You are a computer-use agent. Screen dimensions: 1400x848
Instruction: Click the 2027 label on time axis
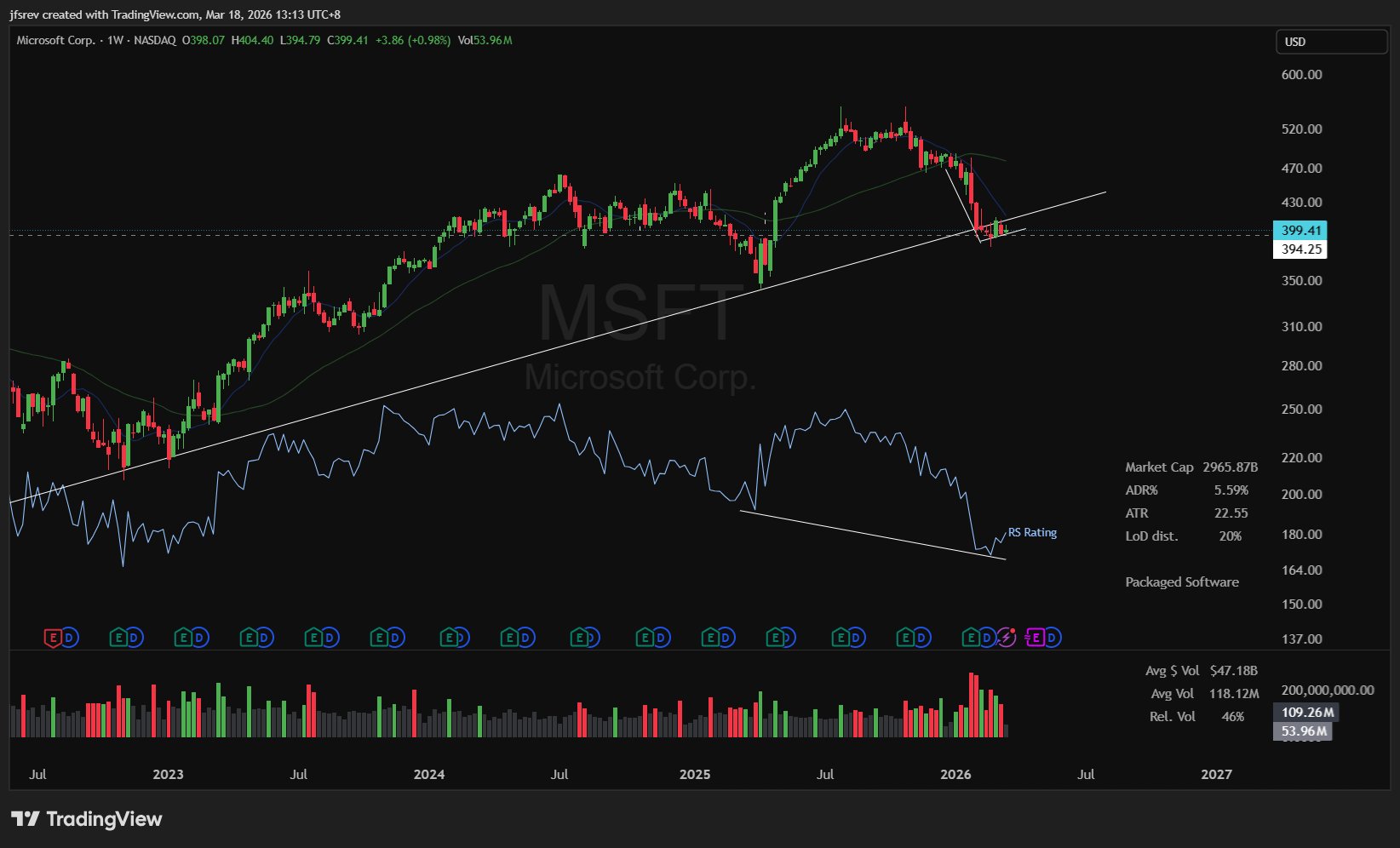(x=1216, y=774)
